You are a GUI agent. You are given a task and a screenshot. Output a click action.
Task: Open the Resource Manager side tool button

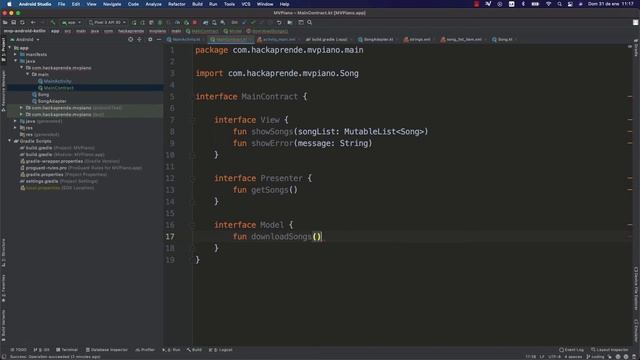click(3, 91)
